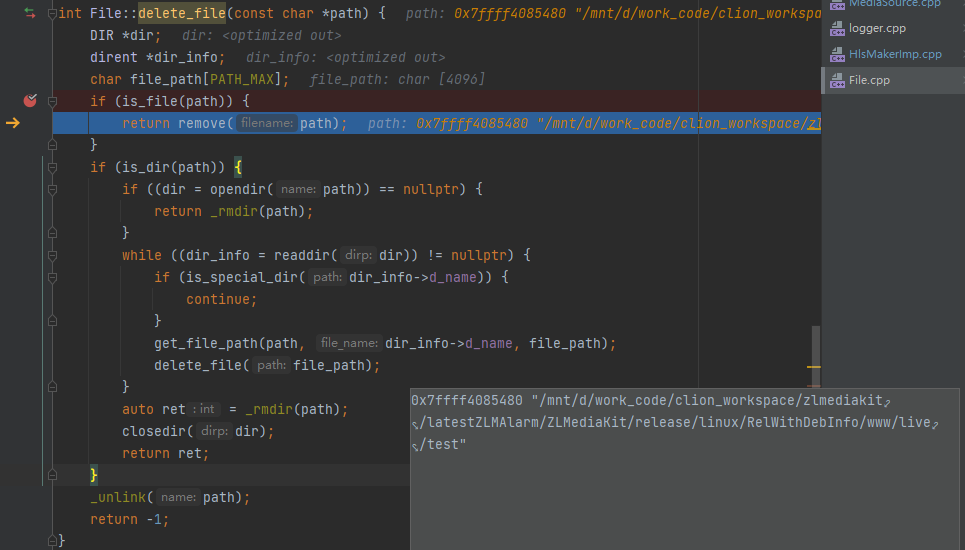965x550 pixels.
Task: Collapse the if (is_file(path)) block
Action: pos(52,102)
